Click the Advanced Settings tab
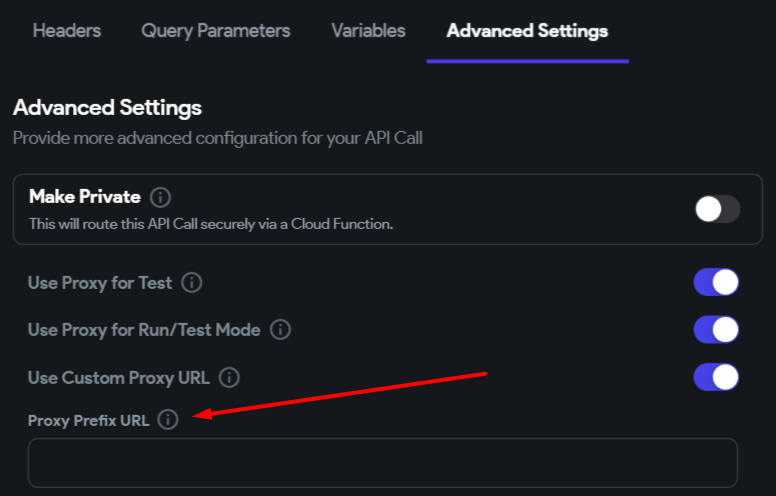 (x=527, y=31)
